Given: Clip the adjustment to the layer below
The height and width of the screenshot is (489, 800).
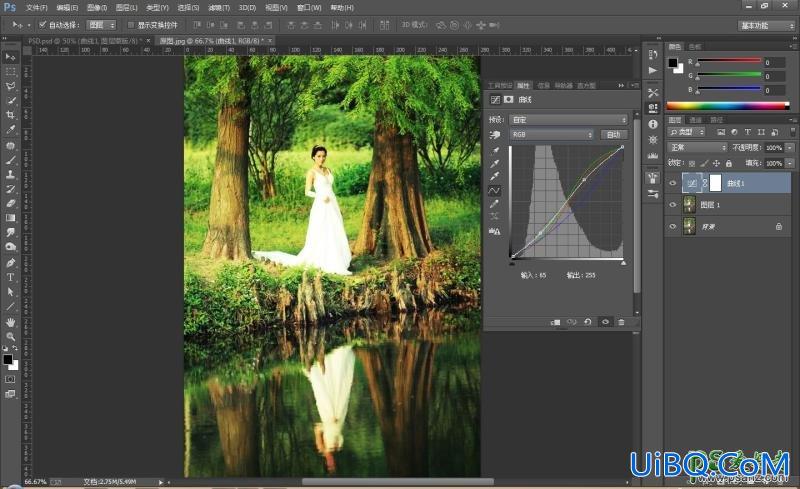Looking at the screenshot, I should pyautogui.click(x=556, y=322).
